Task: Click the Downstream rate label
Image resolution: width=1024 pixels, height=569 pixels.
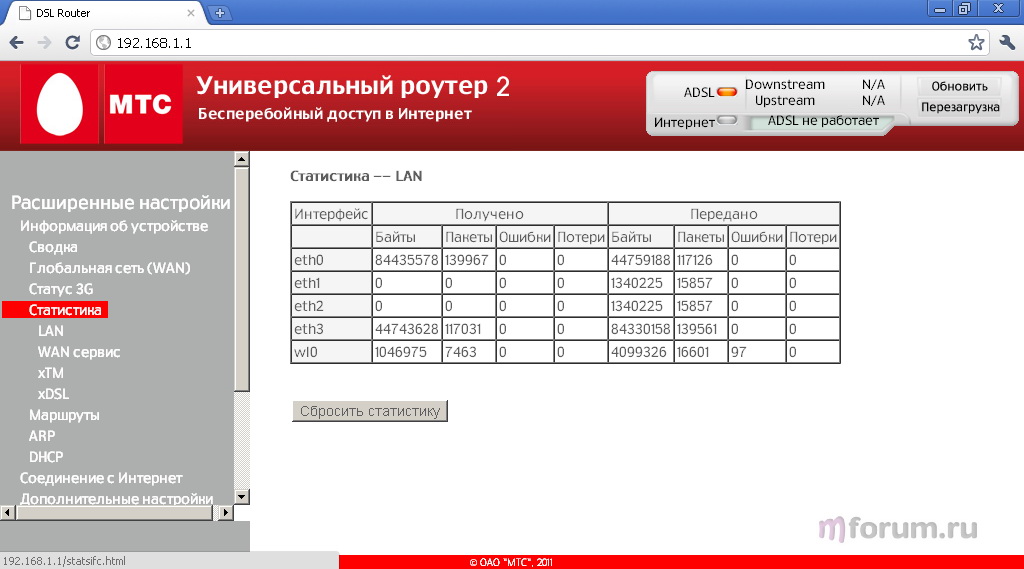Action: tap(785, 84)
